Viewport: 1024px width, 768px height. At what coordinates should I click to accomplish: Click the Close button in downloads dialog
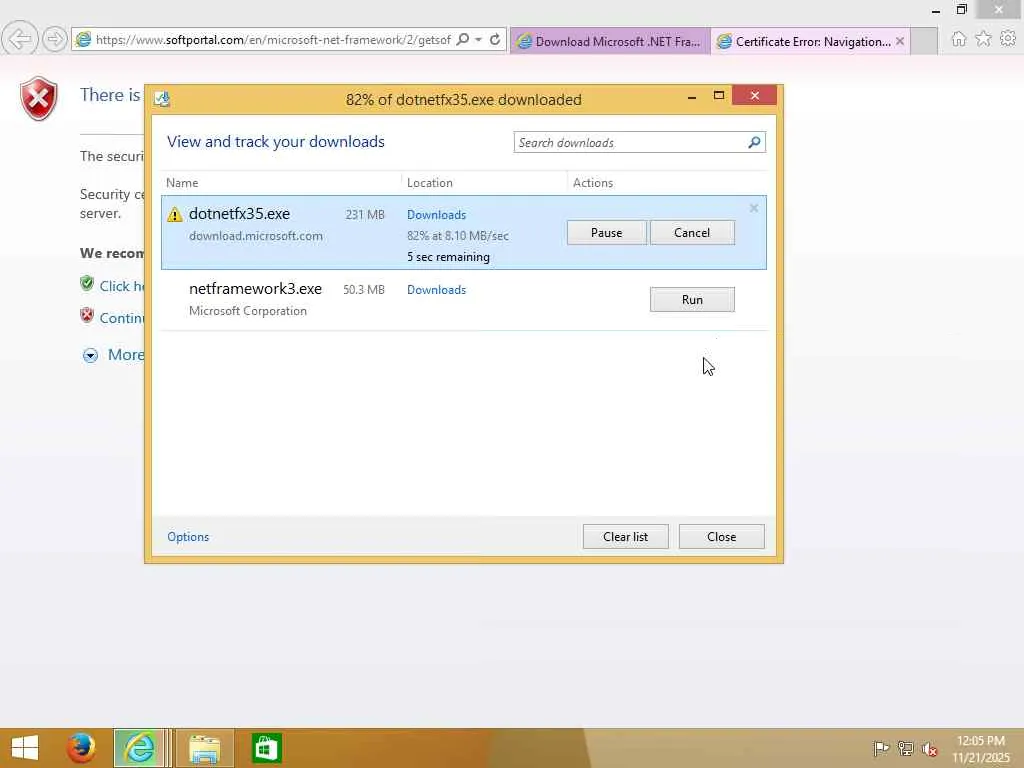pos(722,537)
